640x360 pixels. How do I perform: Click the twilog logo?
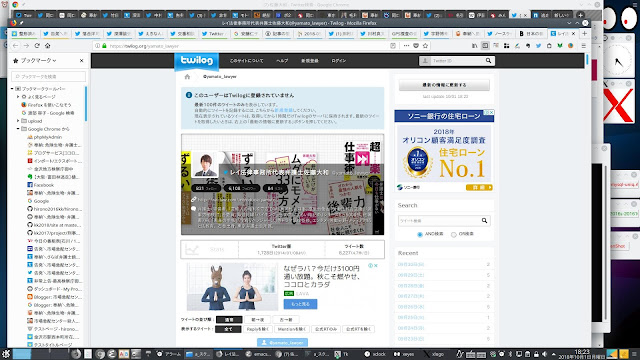(197, 61)
